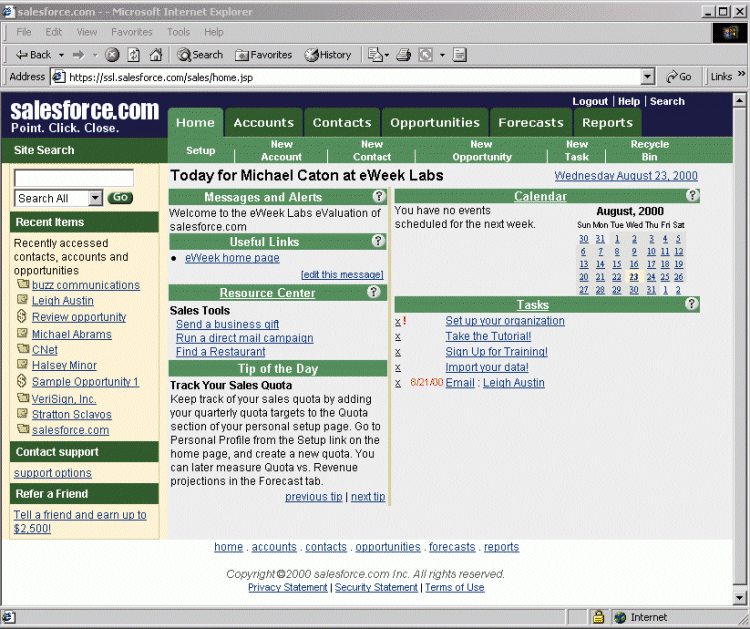
Task: Click the Setup sub-navigation link
Action: click(x=200, y=150)
